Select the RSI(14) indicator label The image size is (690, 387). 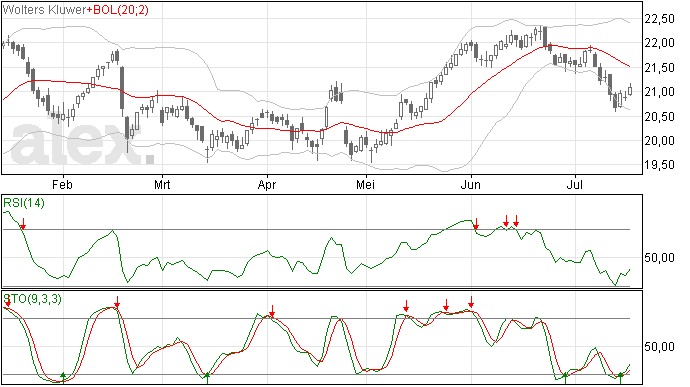click(24, 203)
